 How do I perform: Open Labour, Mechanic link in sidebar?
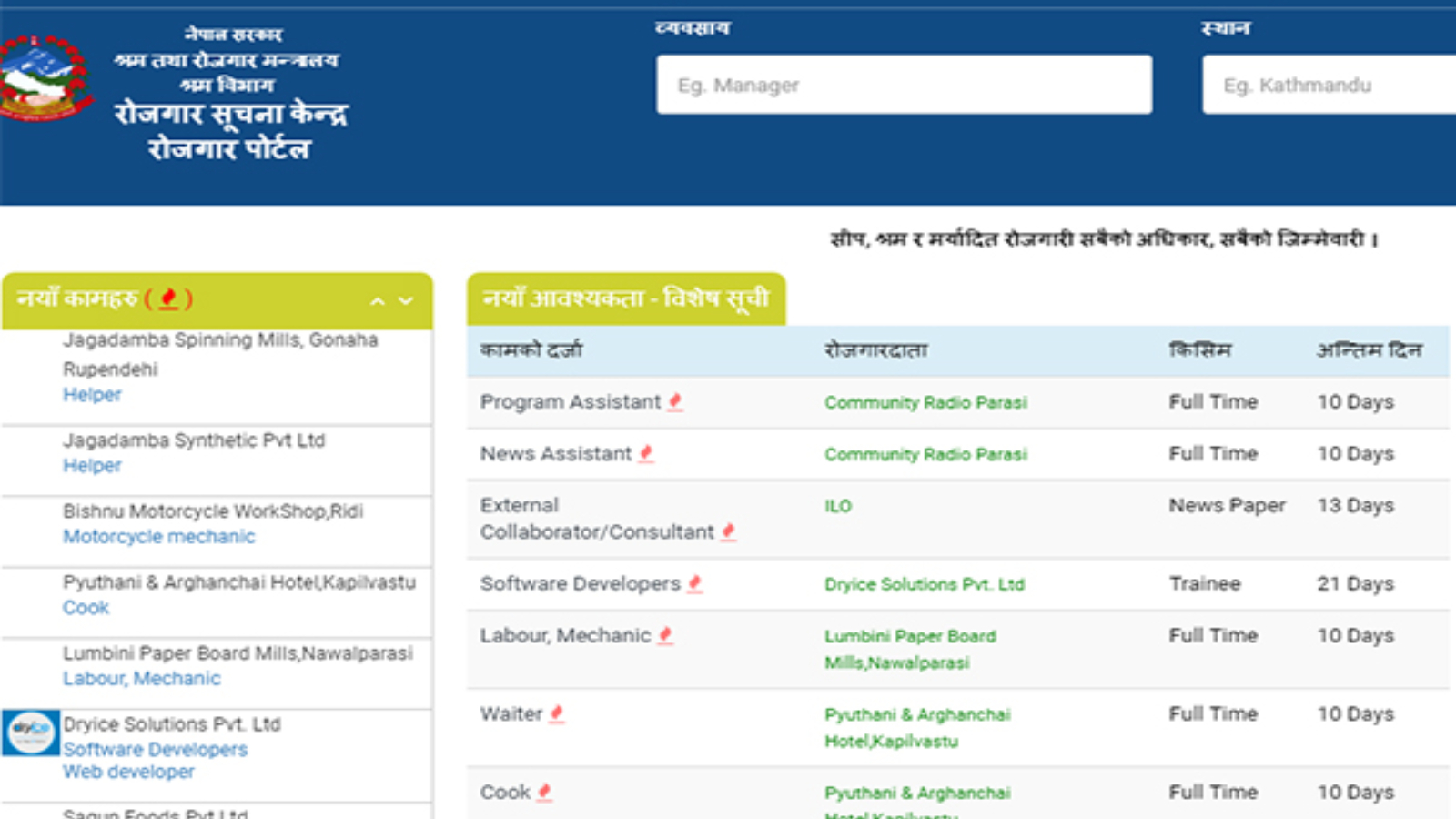tap(142, 678)
